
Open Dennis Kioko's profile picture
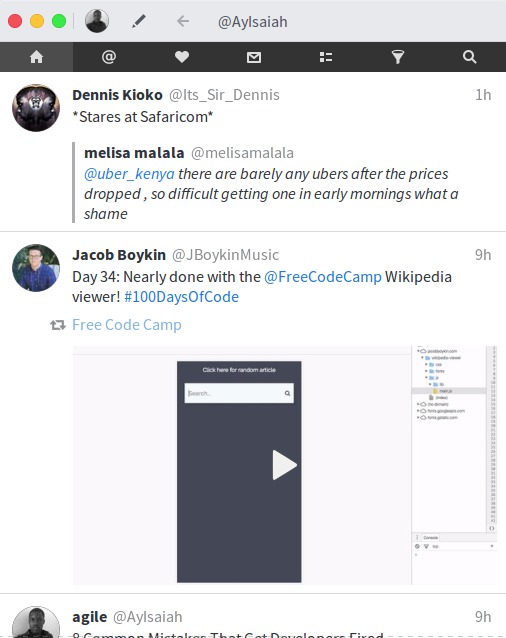(x=36, y=108)
